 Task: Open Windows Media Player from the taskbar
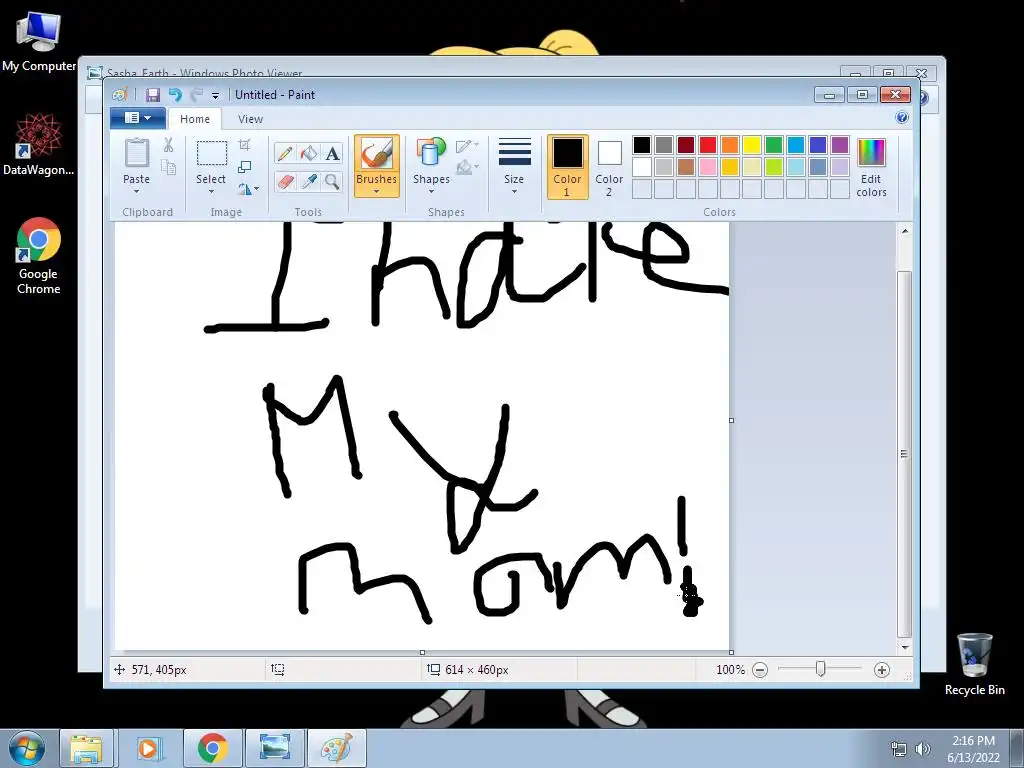[150, 749]
